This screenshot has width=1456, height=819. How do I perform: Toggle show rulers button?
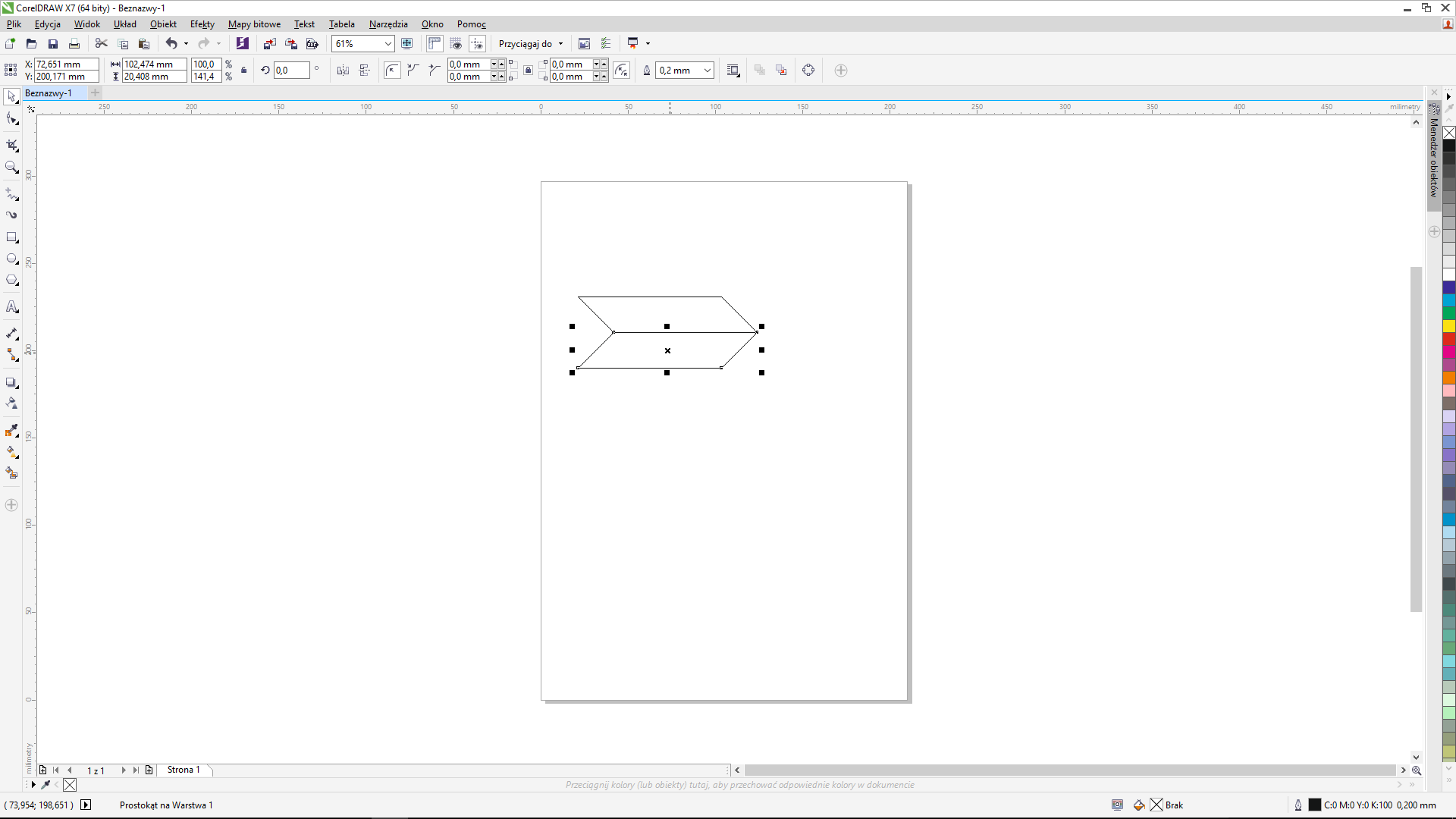(x=435, y=44)
